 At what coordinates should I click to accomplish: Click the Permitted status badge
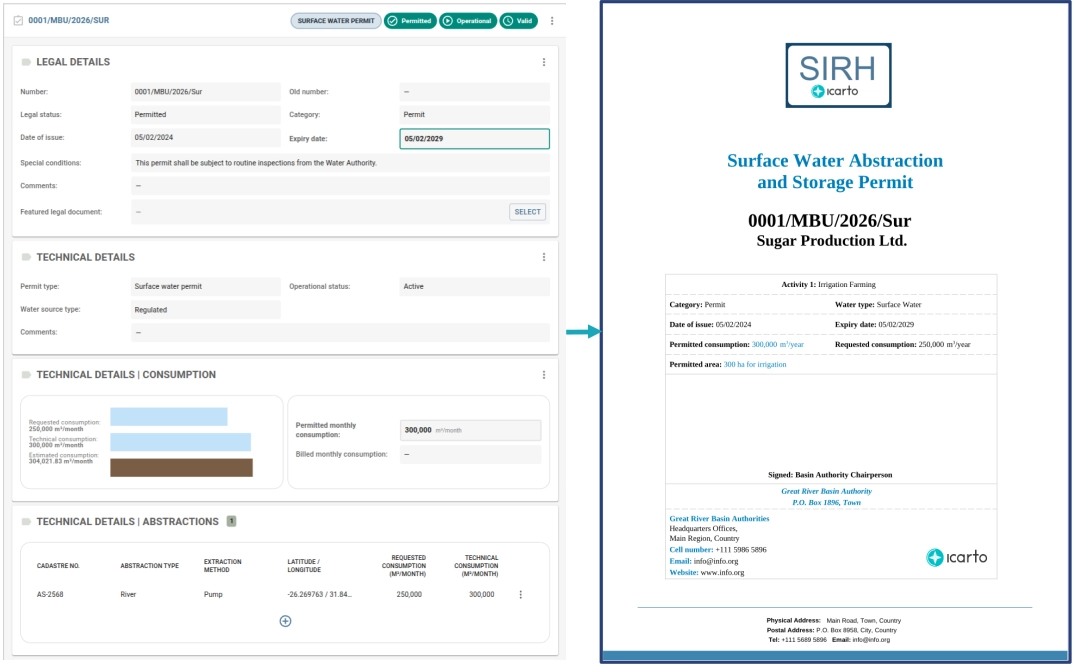click(x=410, y=21)
